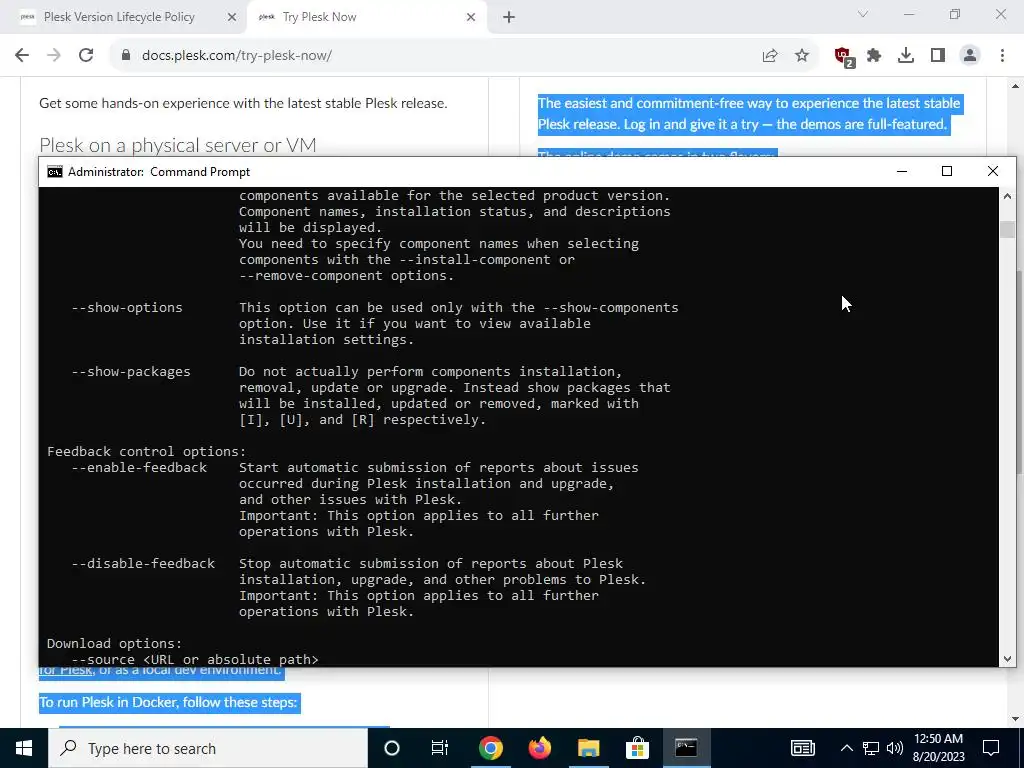Open the network status tray icon
This screenshot has height=768, width=1024.
pos(871,748)
